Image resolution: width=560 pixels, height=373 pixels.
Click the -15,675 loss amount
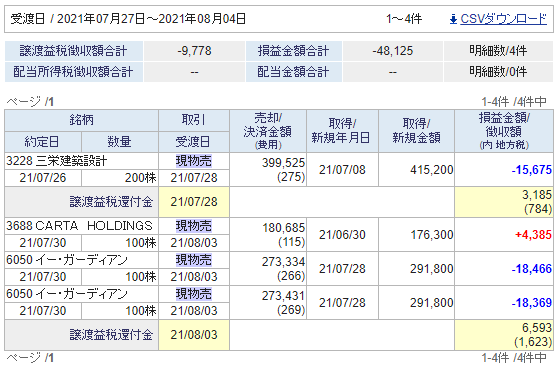[x=531, y=170]
